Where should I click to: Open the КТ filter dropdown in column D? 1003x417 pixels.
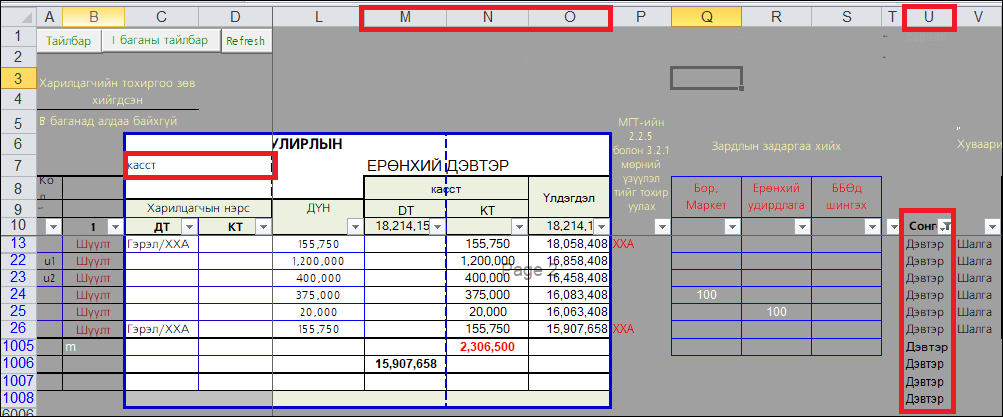pos(261,227)
